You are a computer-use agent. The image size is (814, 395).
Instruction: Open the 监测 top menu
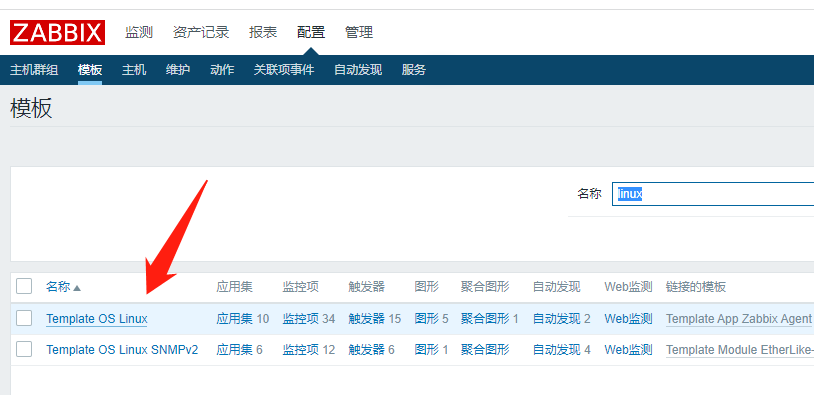139,32
